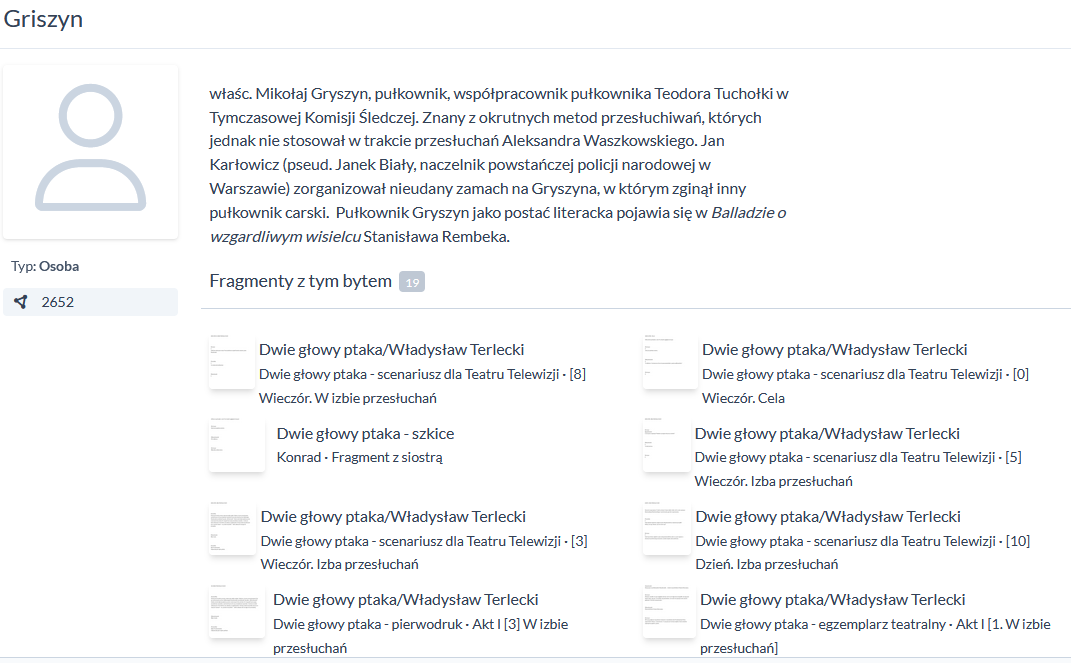Open thumbnail of scenariusz fragment [0]
This screenshot has width=1071, height=663.
click(x=669, y=362)
